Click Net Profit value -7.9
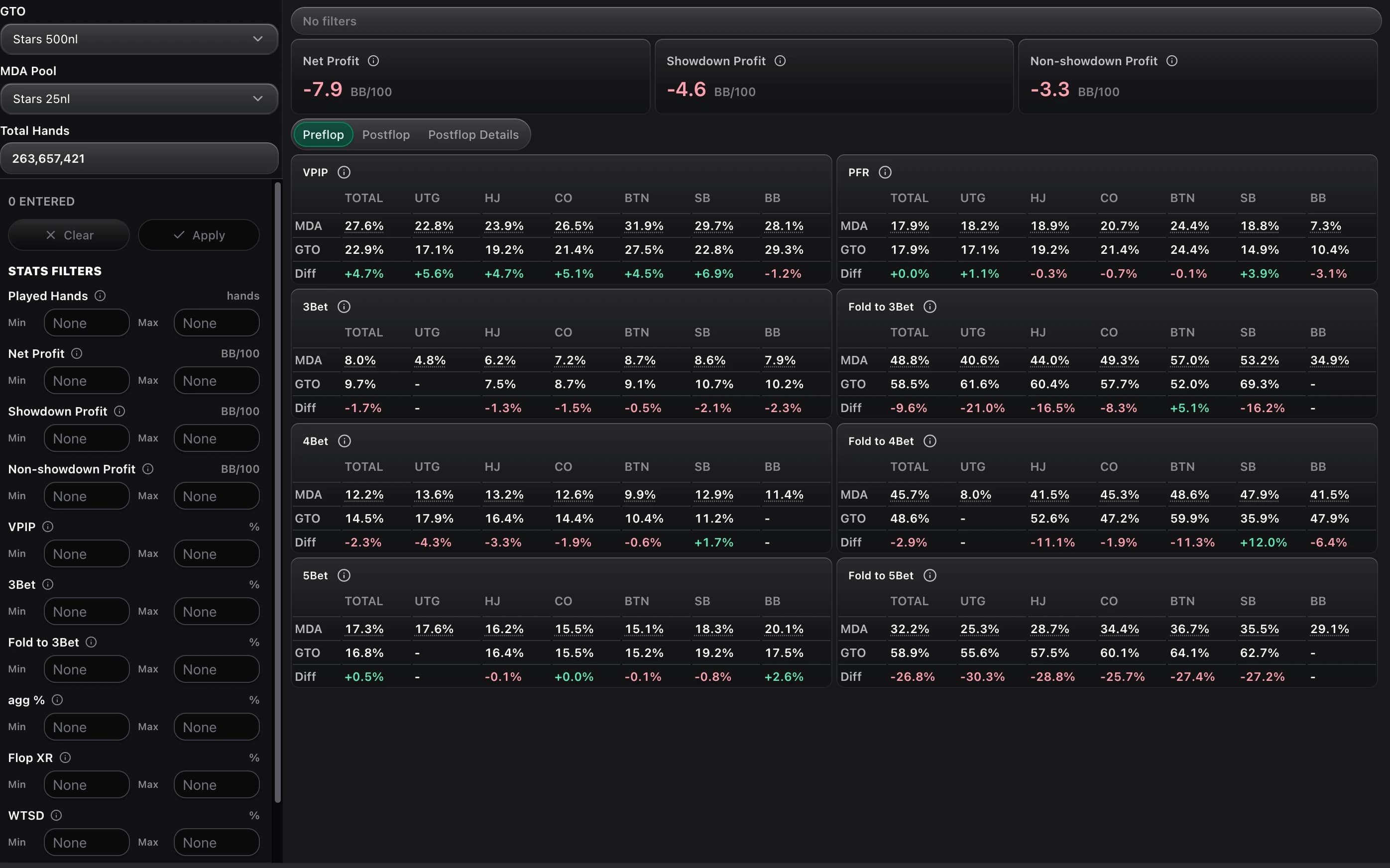1390x868 pixels. (x=323, y=90)
